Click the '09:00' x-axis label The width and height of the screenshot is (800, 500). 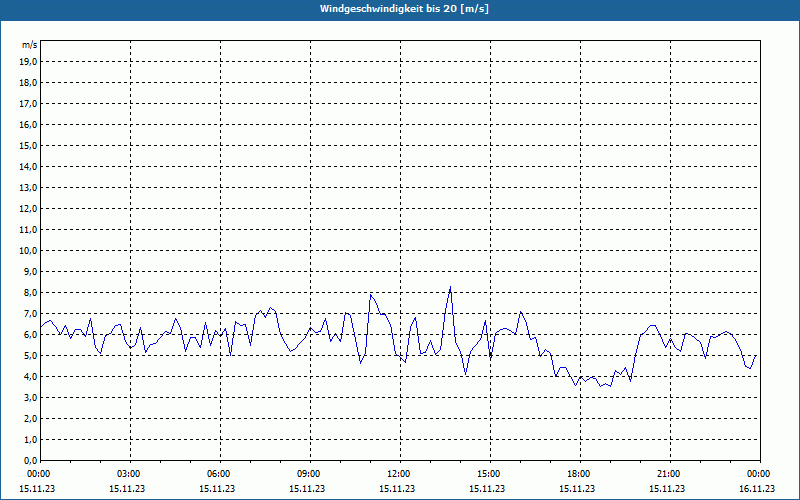click(x=309, y=474)
